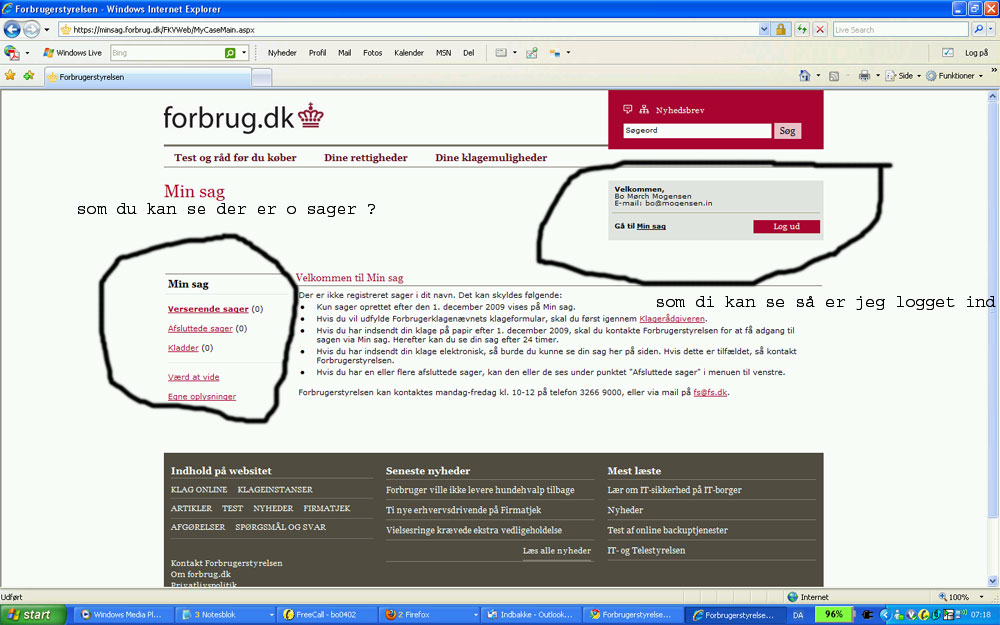
Task: Refresh the page with the green arrows icon
Action: (802, 29)
